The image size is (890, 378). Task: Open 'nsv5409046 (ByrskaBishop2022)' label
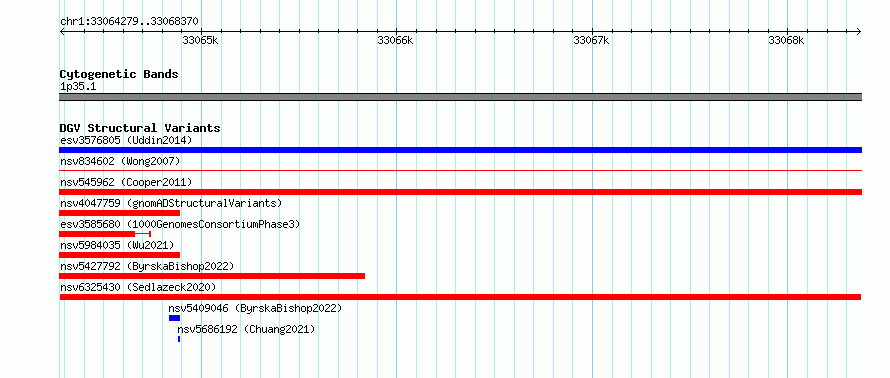[255, 308]
